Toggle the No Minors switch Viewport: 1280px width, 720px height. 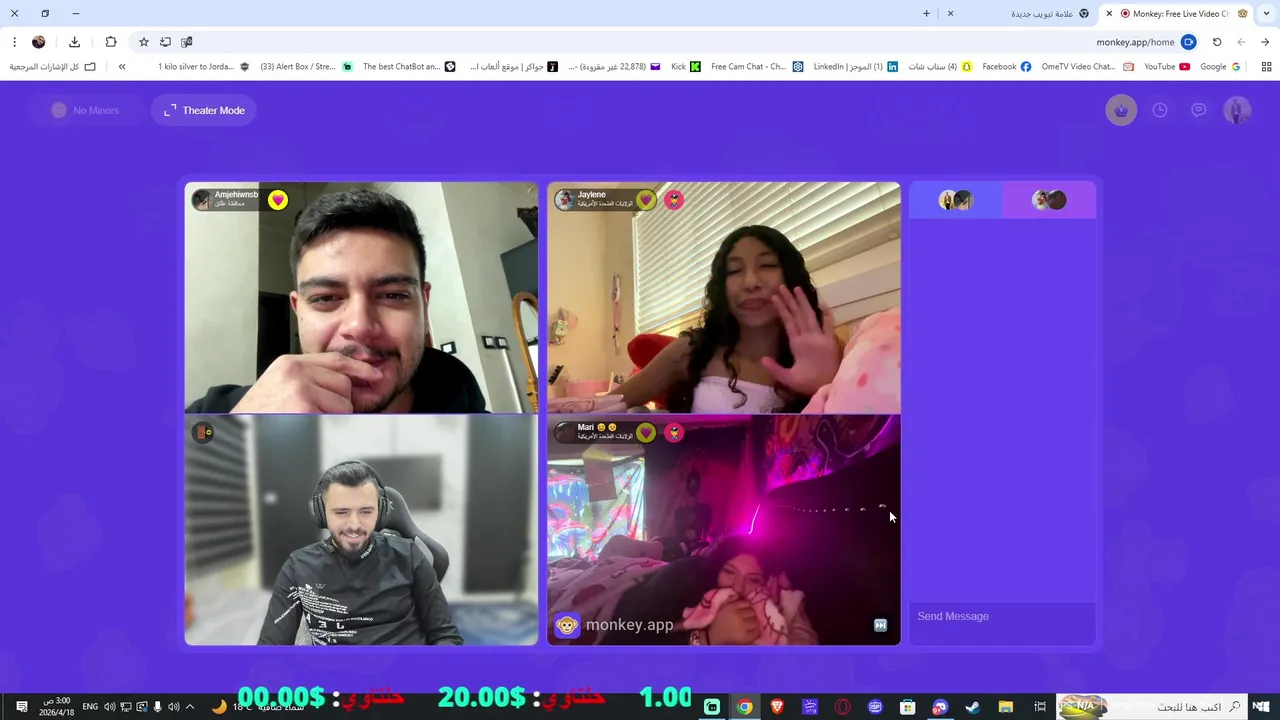pos(86,110)
